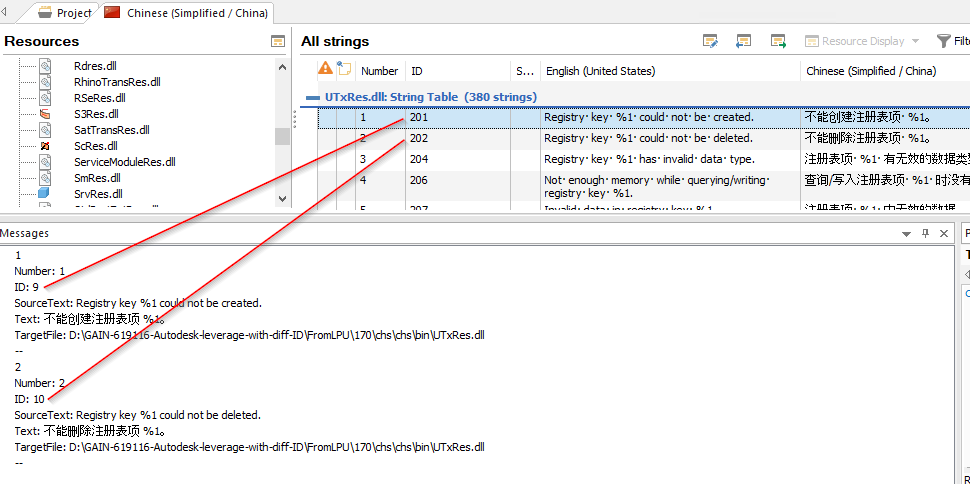Image resolution: width=970 pixels, height=484 pixels.
Task: Click the SatTransRes.dll file icon
Action: coord(45,130)
